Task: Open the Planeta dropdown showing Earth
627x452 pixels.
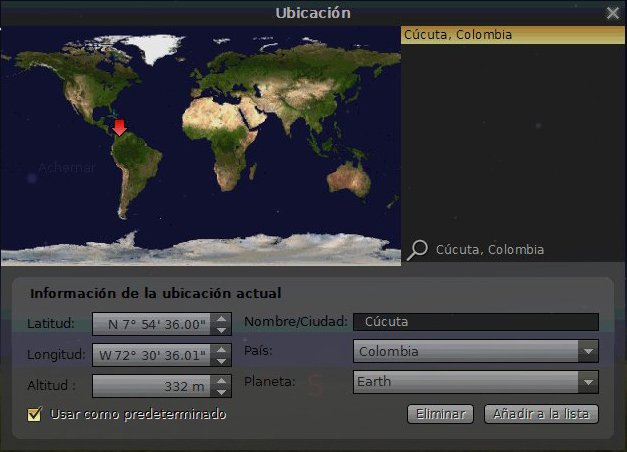Action: point(476,382)
